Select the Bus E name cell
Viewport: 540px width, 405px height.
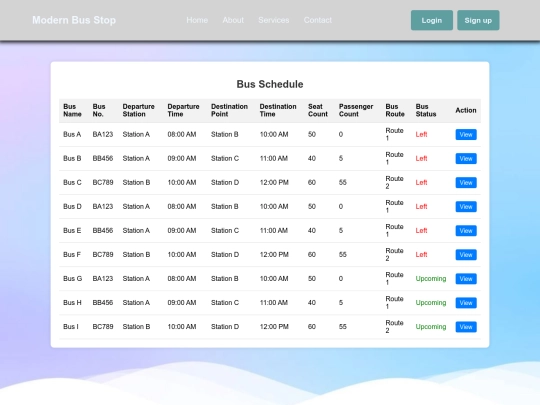[72, 230]
